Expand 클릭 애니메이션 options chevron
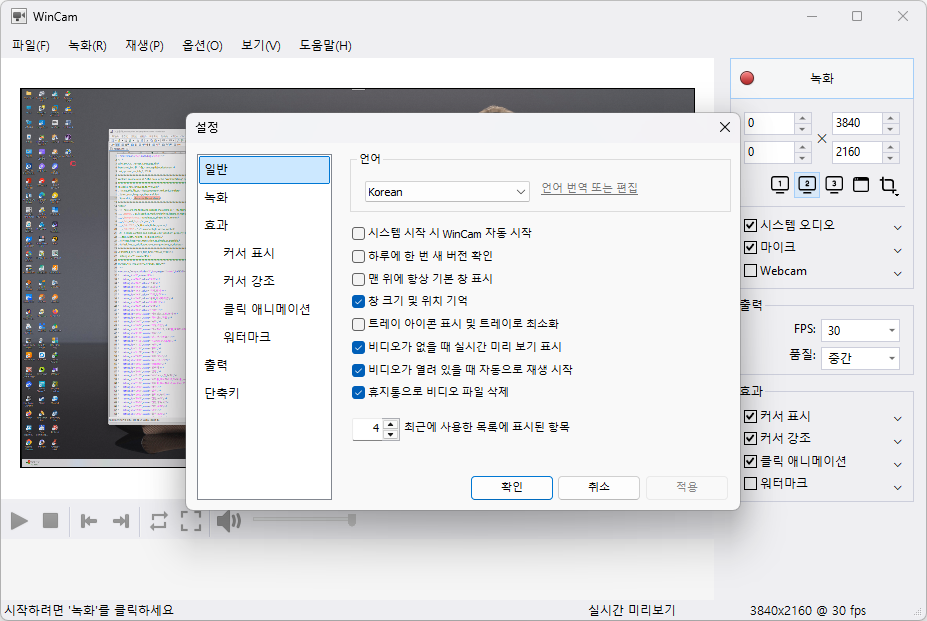The height and width of the screenshot is (621, 927). (897, 465)
